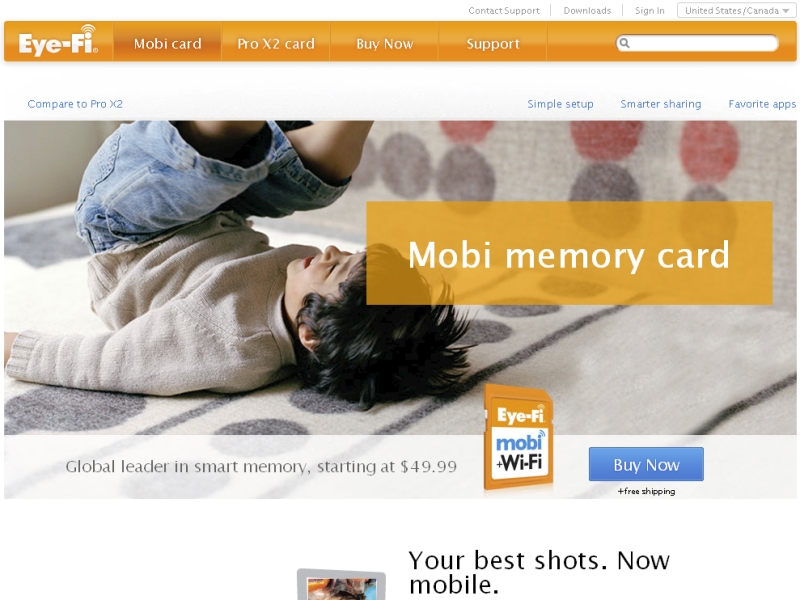This screenshot has width=800, height=600.
Task: Follow the Compare to Pro X2 link
Action: tap(75, 104)
